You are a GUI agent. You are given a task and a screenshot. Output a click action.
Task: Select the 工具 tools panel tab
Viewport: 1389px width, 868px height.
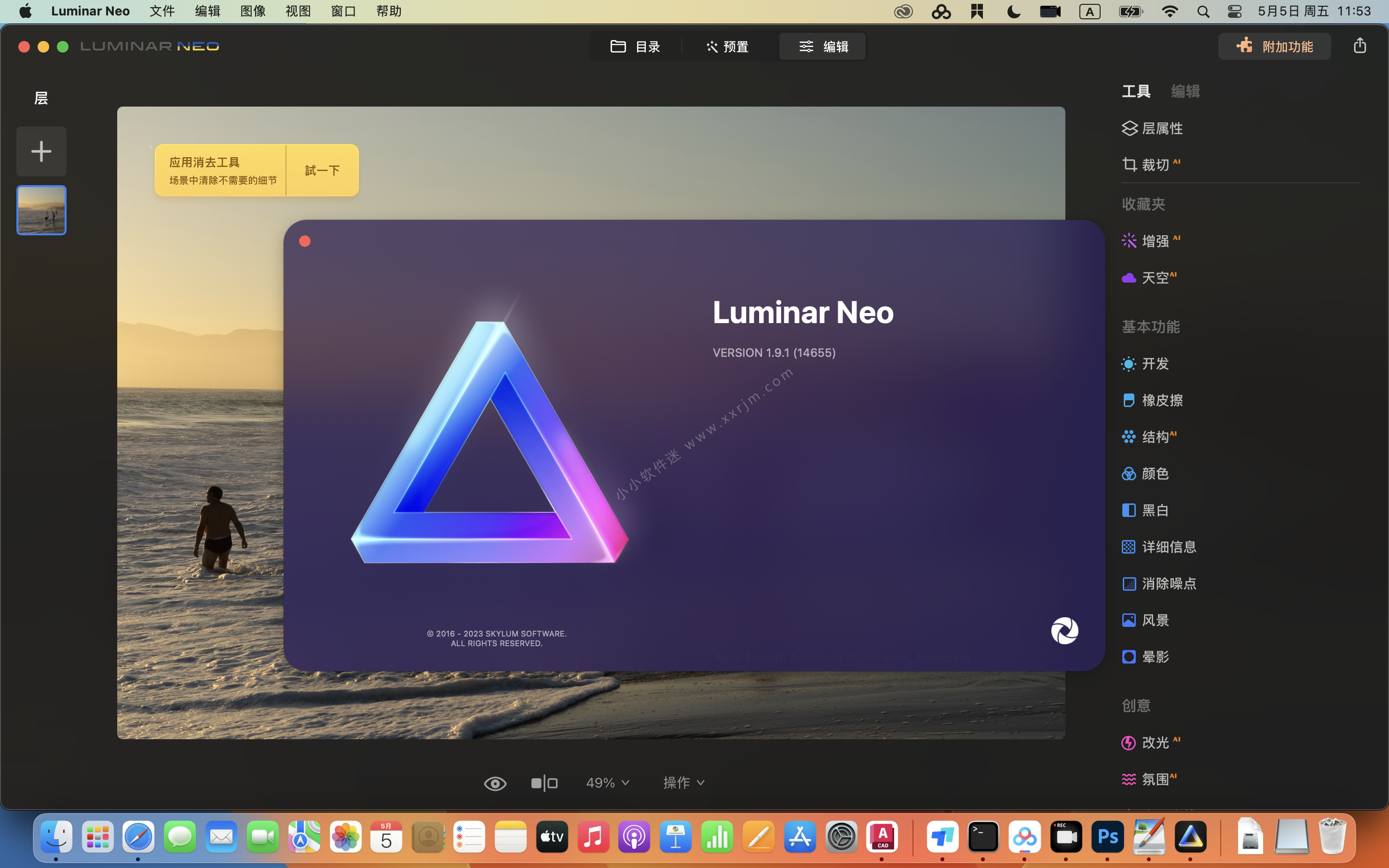coord(1136,91)
